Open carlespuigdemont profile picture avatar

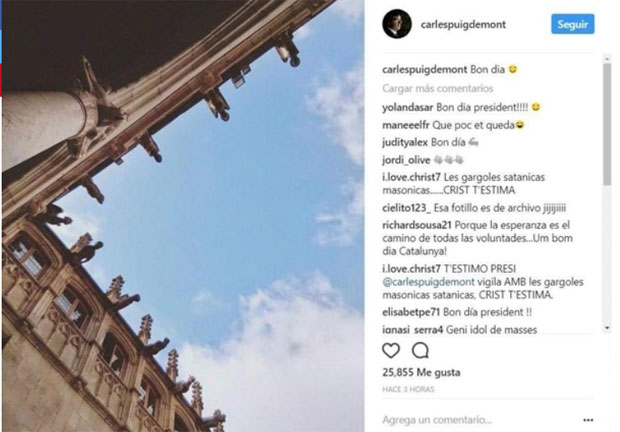397,24
